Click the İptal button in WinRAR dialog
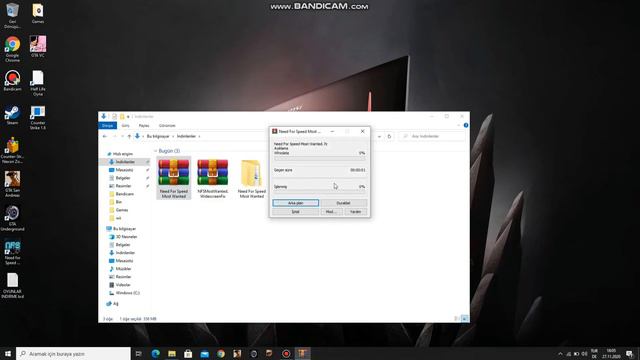 296,212
